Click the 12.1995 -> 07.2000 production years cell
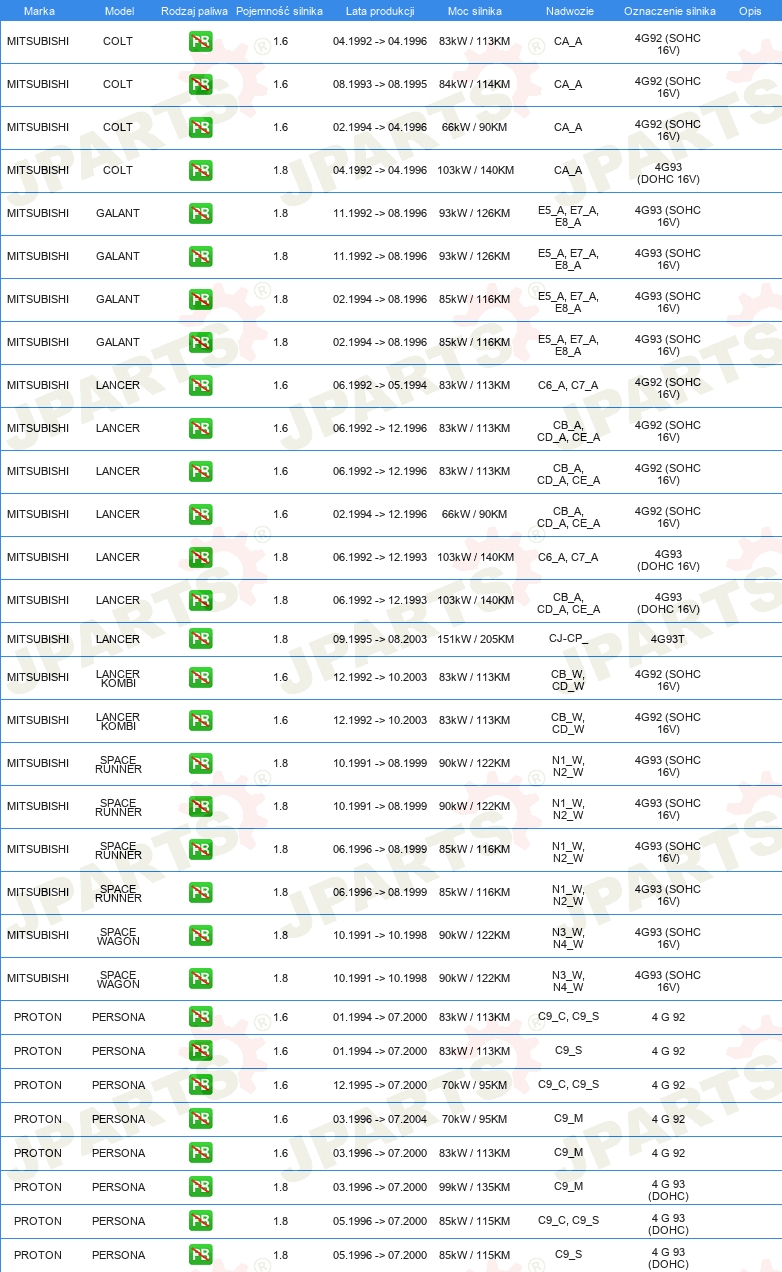 (380, 1085)
